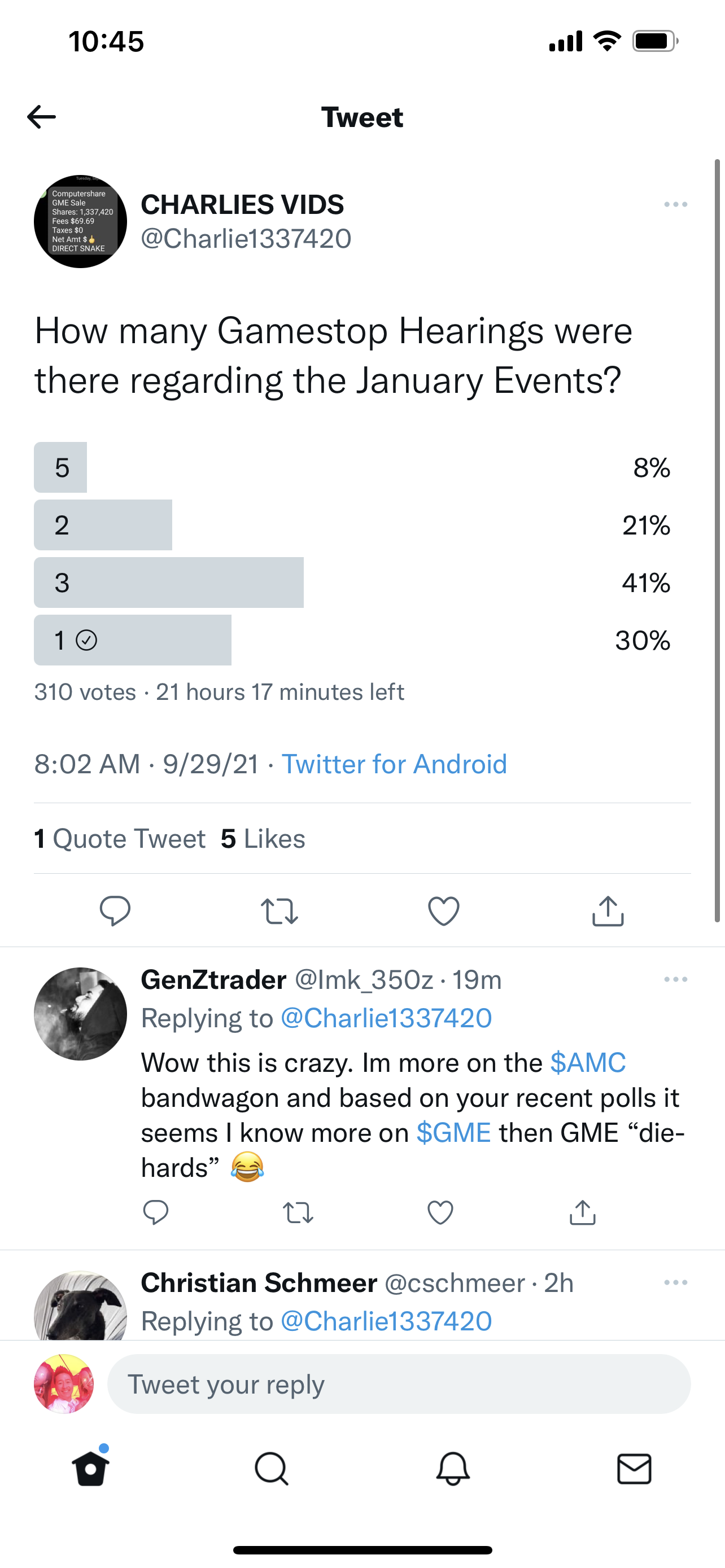
Task: Go to the Home tab
Action: tap(91, 1469)
